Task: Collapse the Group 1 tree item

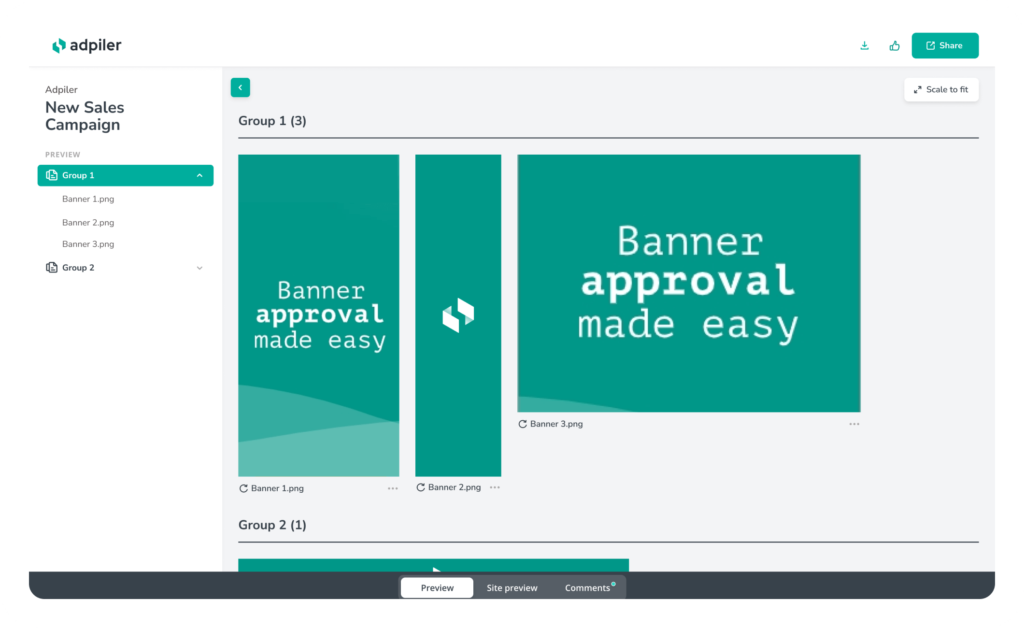Action: pyautogui.click(x=199, y=176)
